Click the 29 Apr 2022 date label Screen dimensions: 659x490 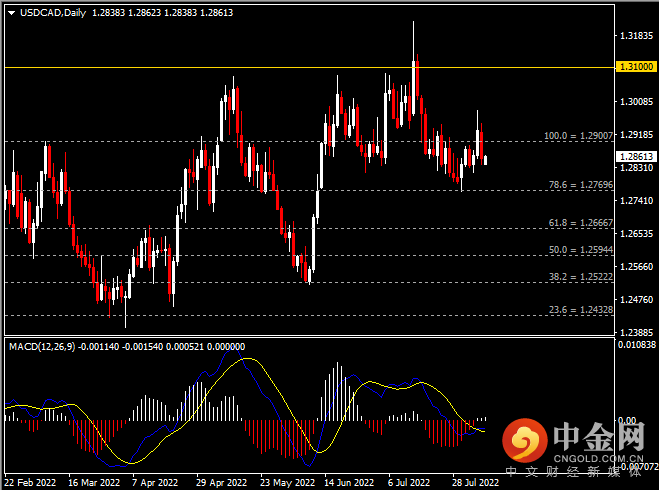coord(222,482)
